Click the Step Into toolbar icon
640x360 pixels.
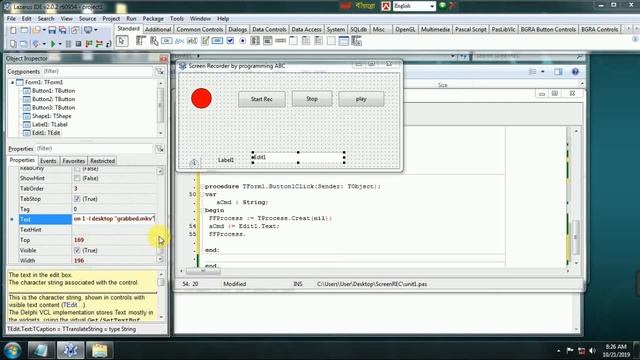point(89,44)
